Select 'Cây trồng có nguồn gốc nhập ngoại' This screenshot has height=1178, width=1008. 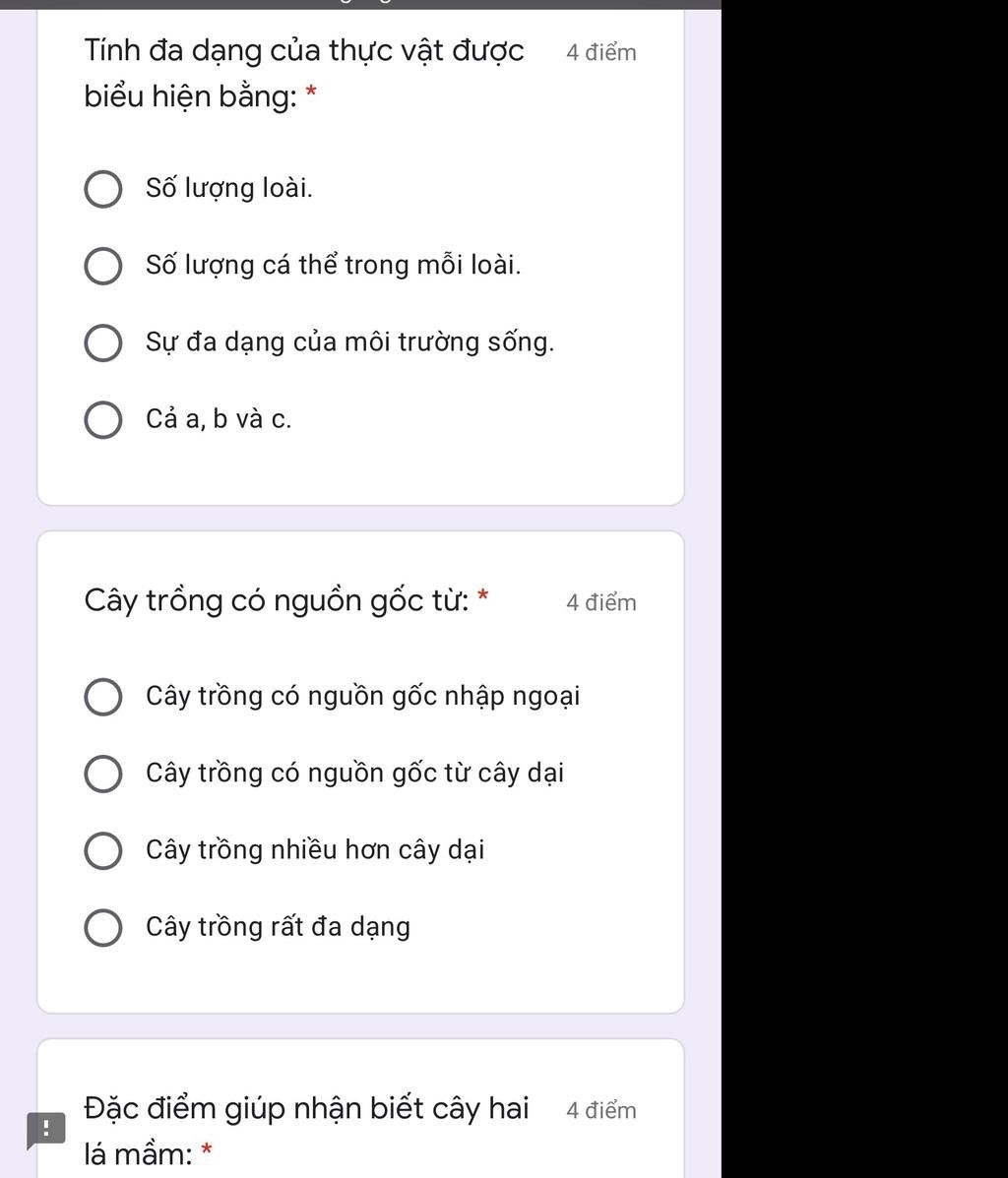click(x=103, y=698)
